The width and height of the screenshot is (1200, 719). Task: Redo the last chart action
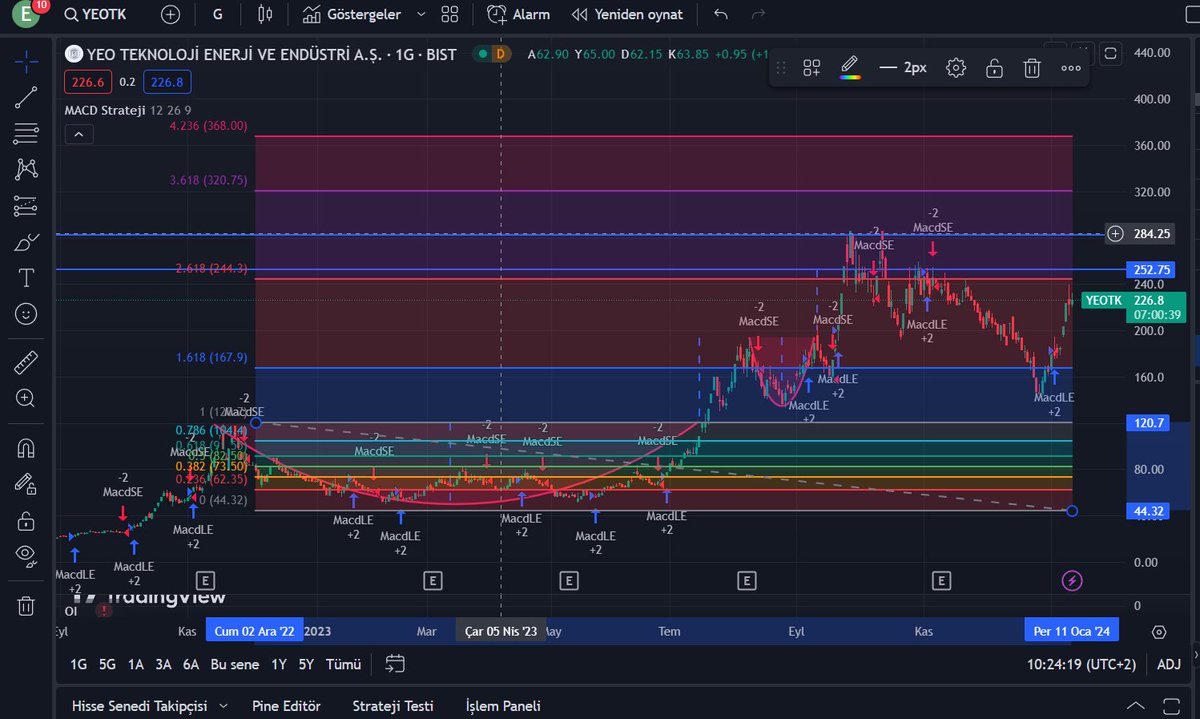coord(758,15)
